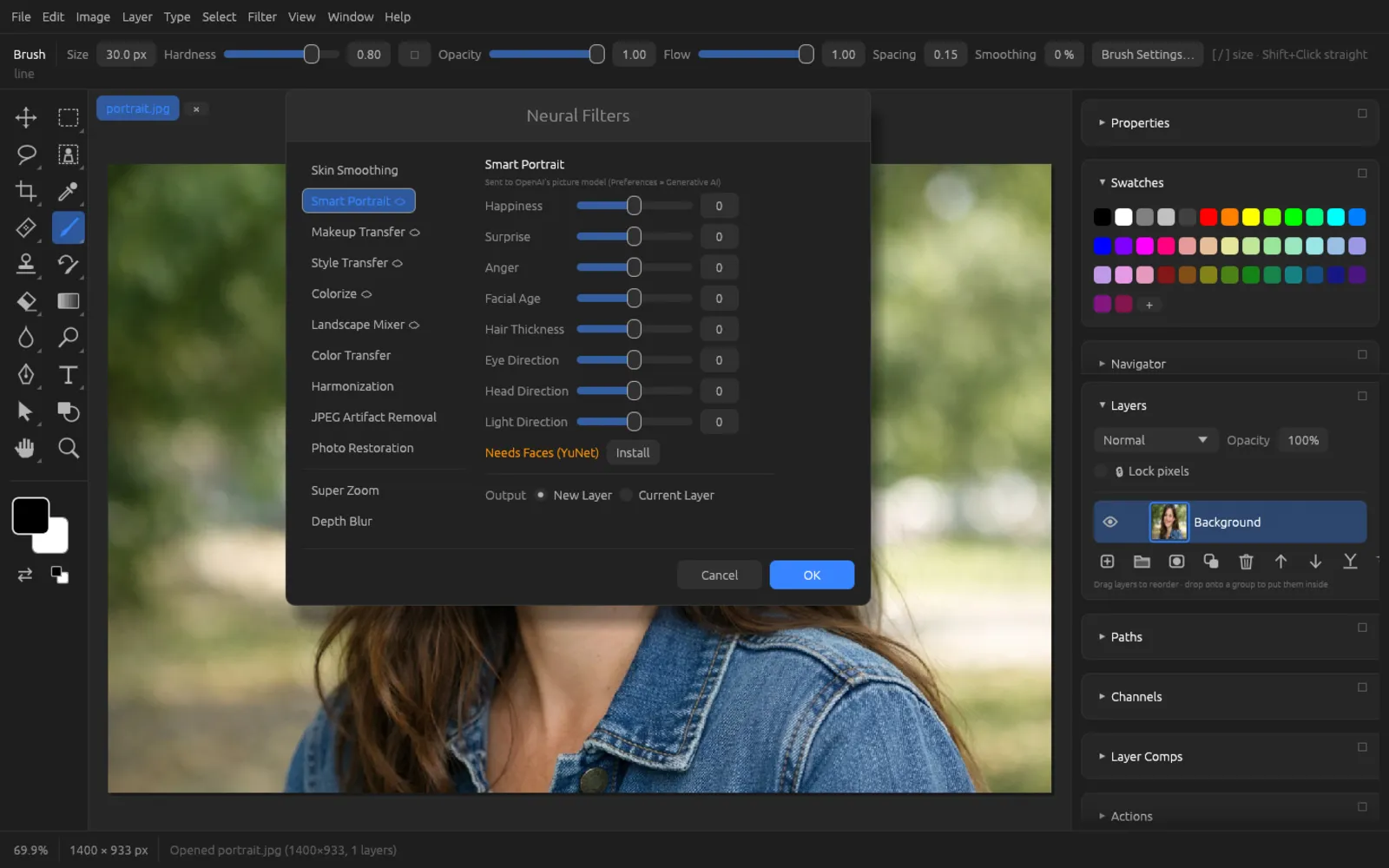Adjust the Happiness slider
The width and height of the screenshot is (1389, 868).
(x=635, y=206)
